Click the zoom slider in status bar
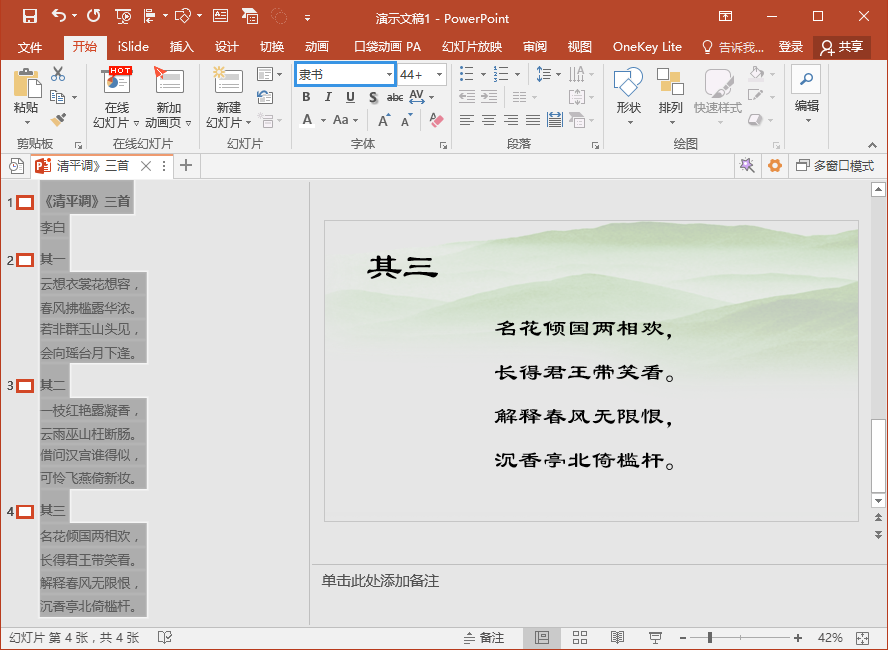888x650 pixels. click(709, 638)
